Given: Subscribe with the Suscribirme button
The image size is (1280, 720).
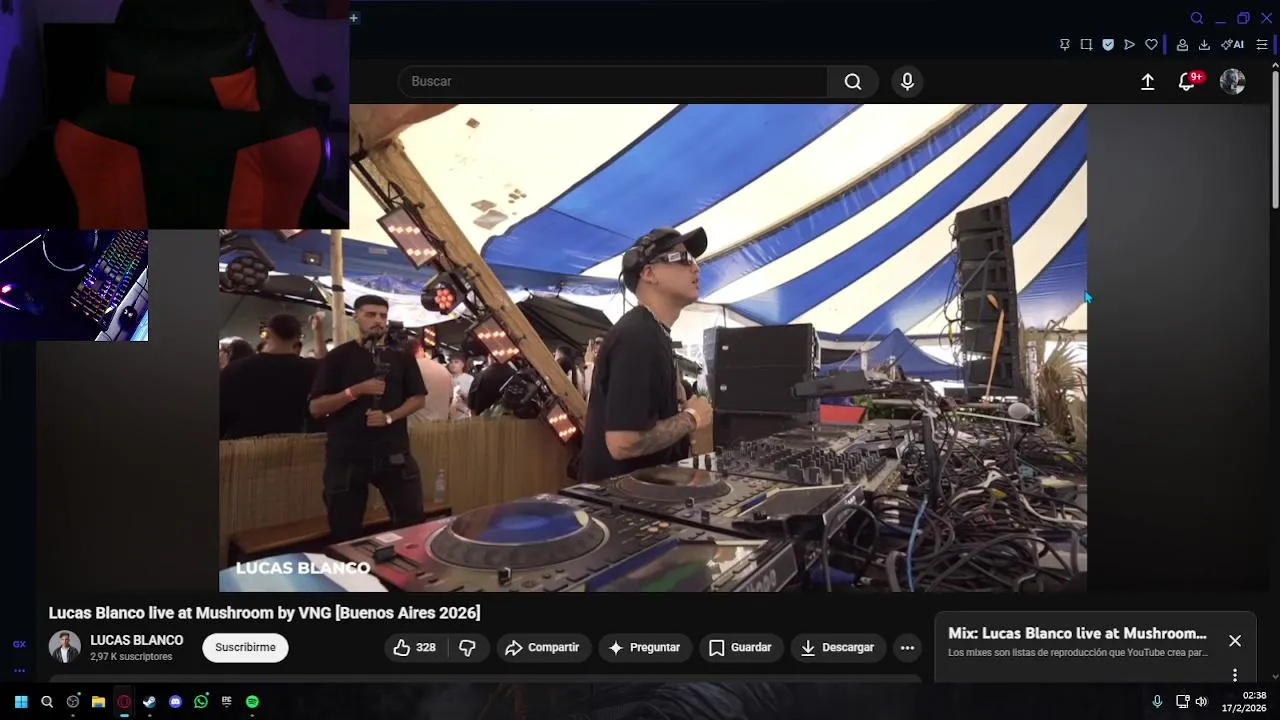Looking at the screenshot, I should tap(245, 648).
